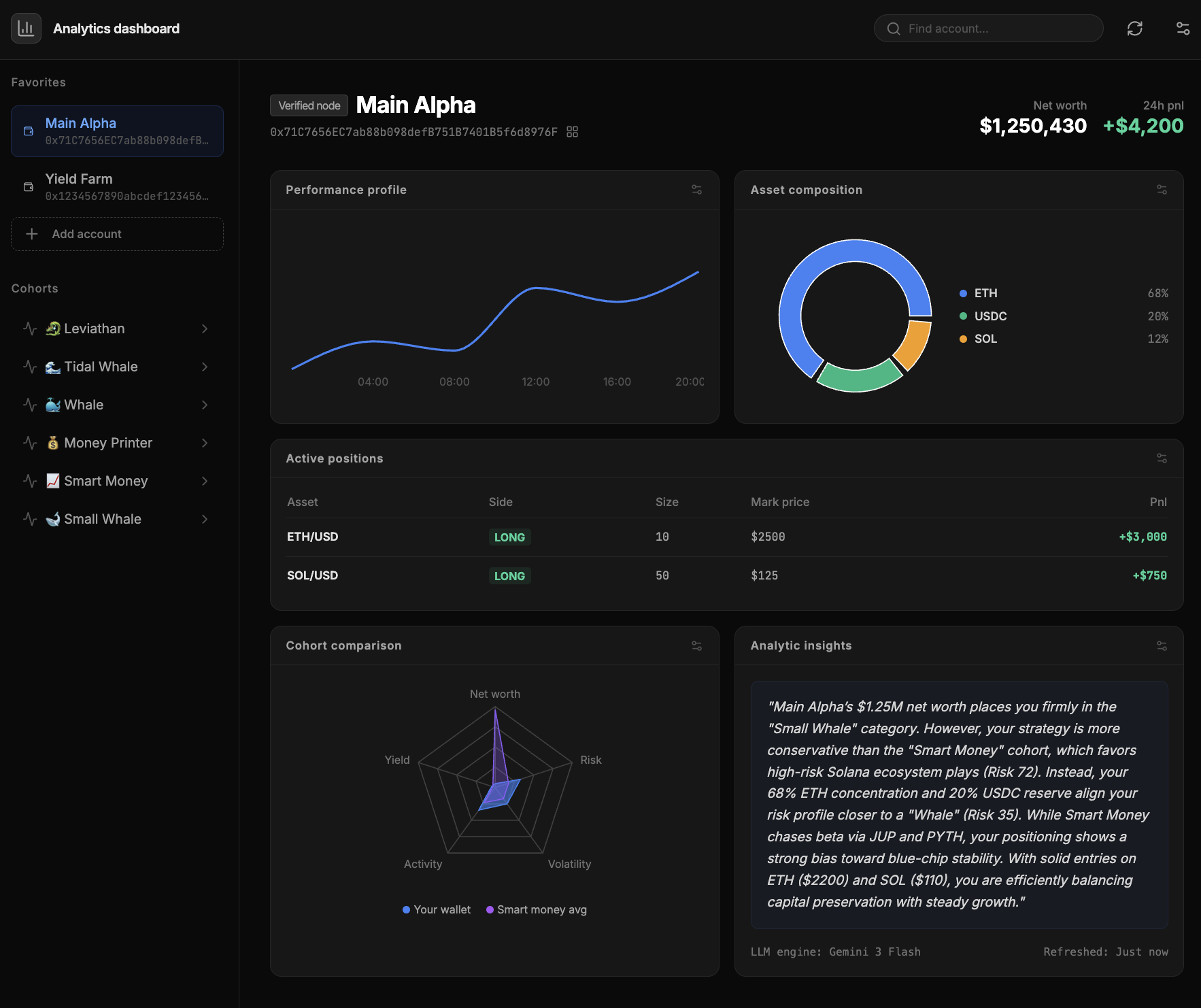The image size is (1201, 1008).
Task: Open Performance profile panel settings icon
Action: point(696,190)
